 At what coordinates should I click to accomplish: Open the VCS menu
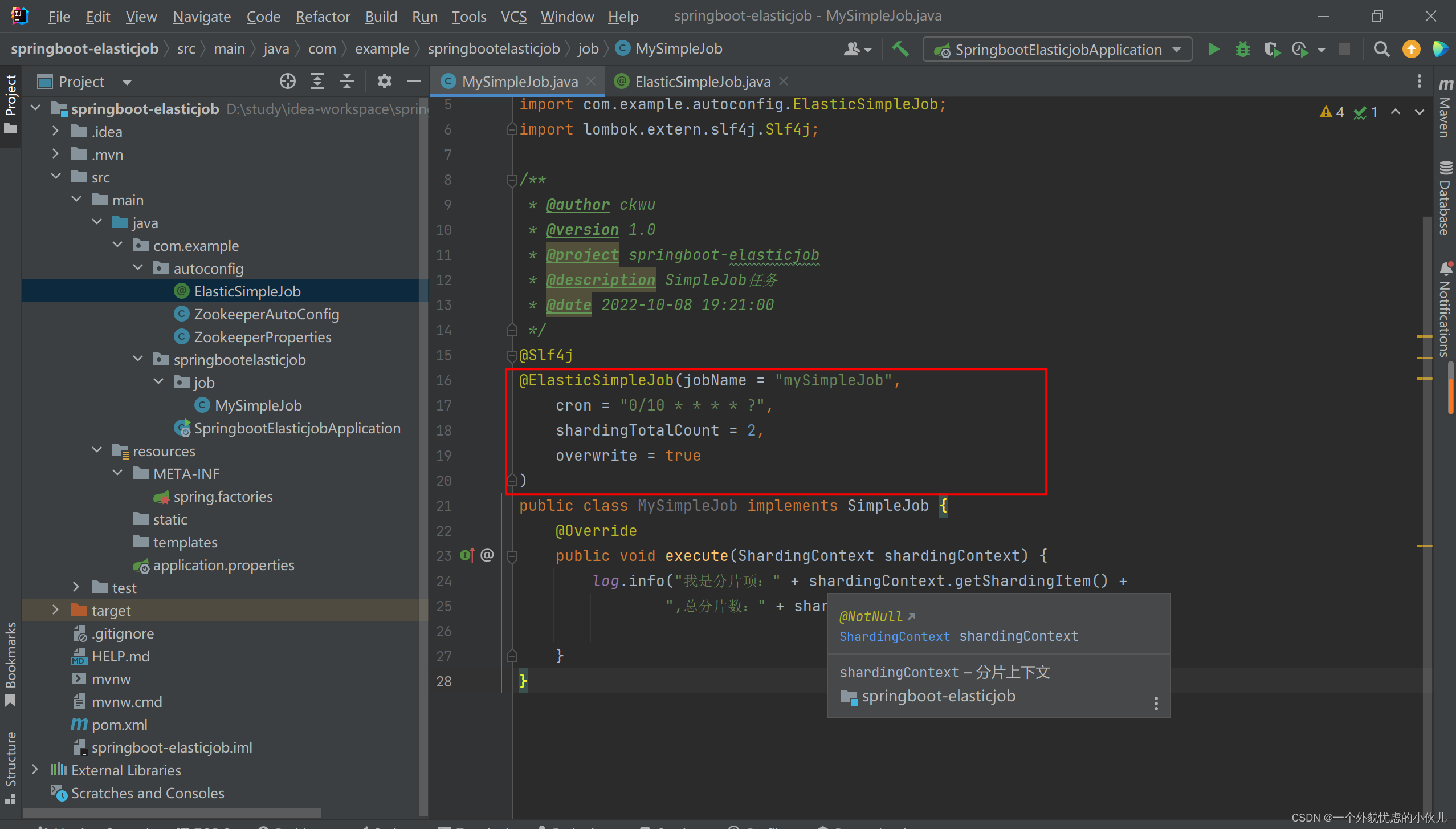coord(513,17)
